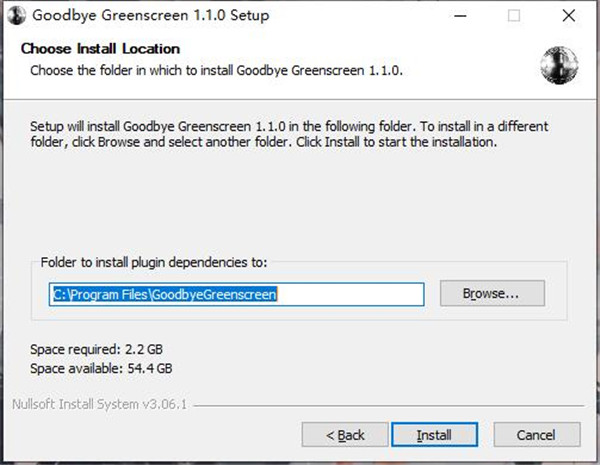Open the Browse folder dialog
Image resolution: width=600 pixels, height=465 pixels.
(x=492, y=294)
